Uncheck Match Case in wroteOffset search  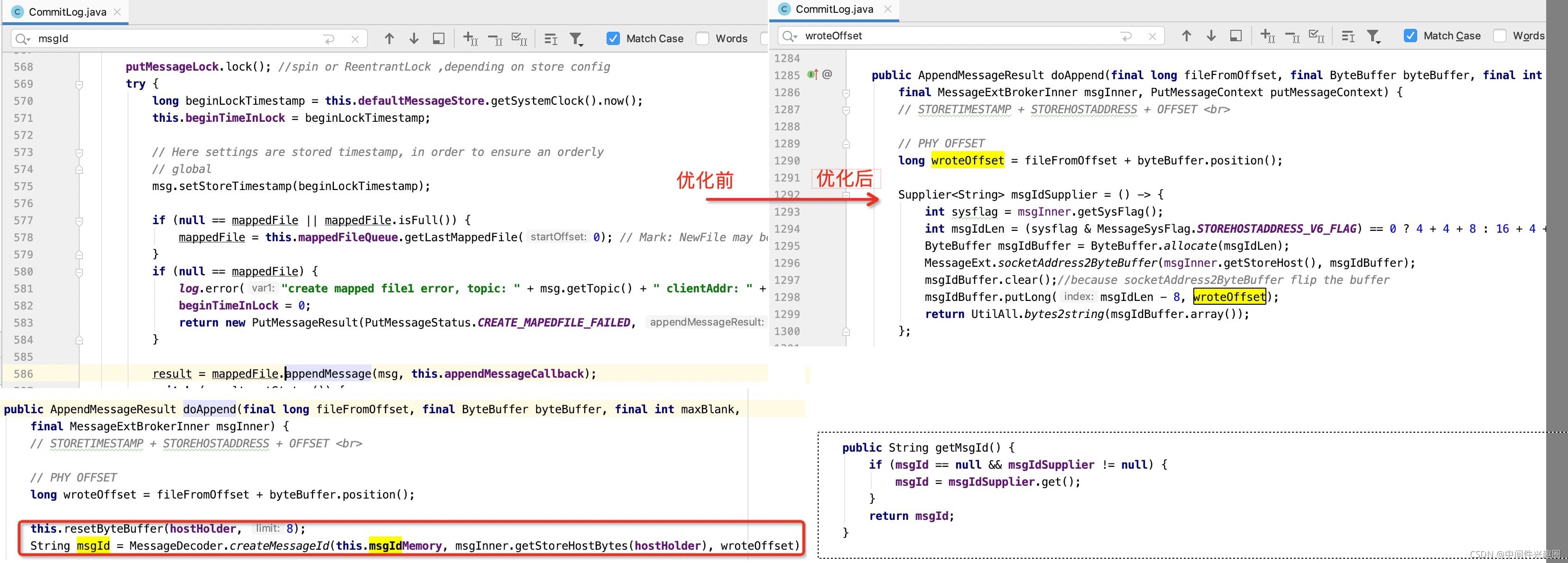tap(1411, 36)
